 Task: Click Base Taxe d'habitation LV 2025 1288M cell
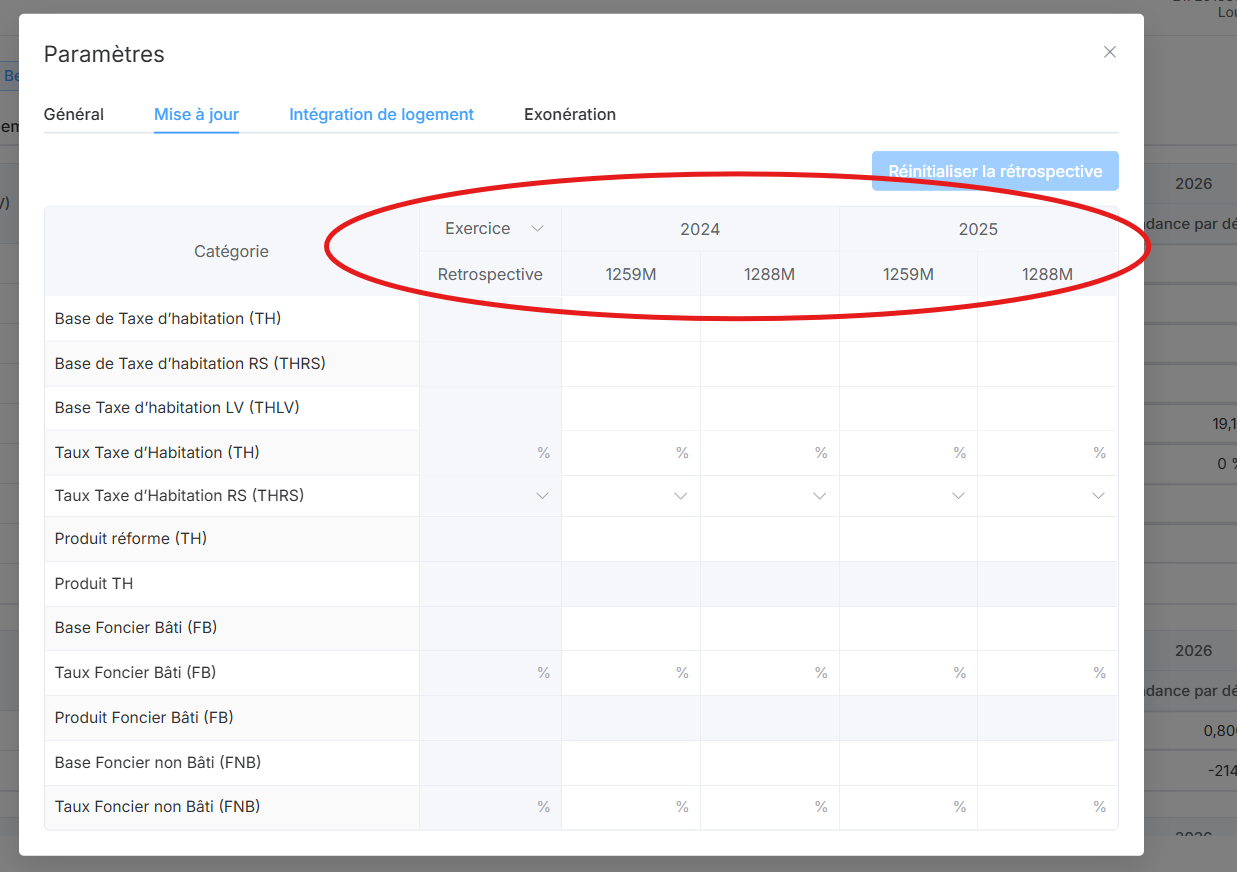[1047, 408]
